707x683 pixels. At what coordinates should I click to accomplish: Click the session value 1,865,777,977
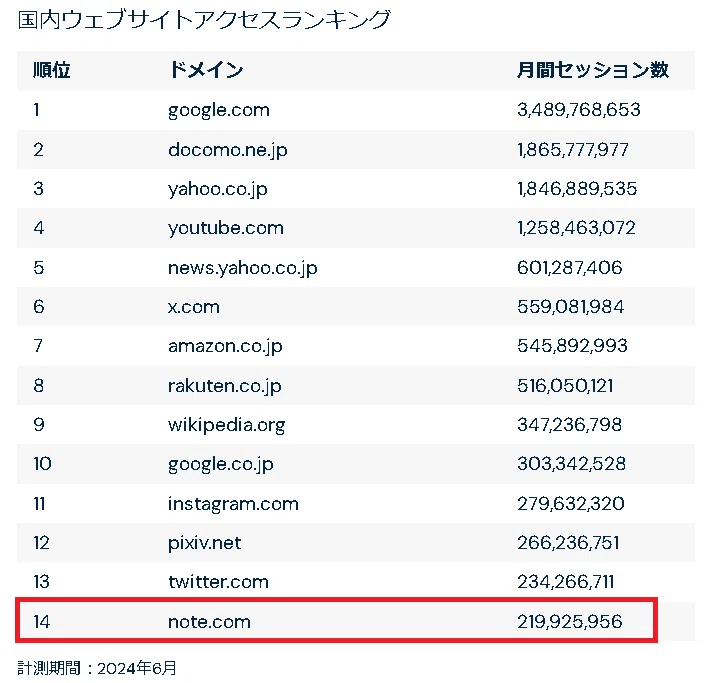[573, 150]
